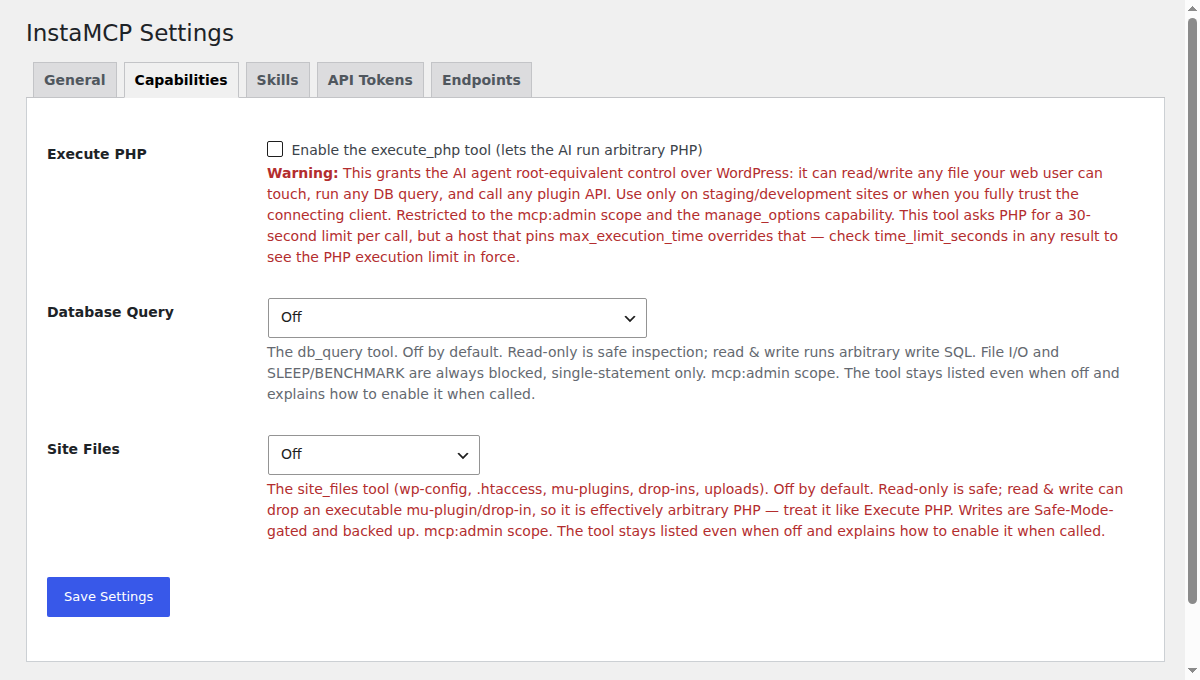The width and height of the screenshot is (1200, 680).
Task: Click the Site Files row label
Action: tap(83, 449)
